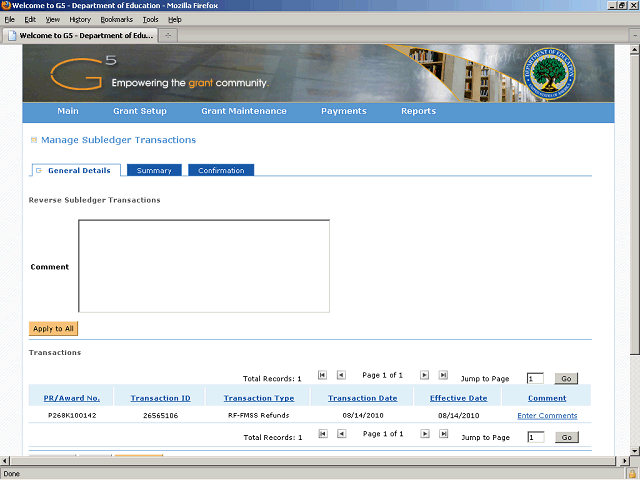Screen dimensions: 640x480
Task: Sort by Transaction Type column
Action: point(259,398)
